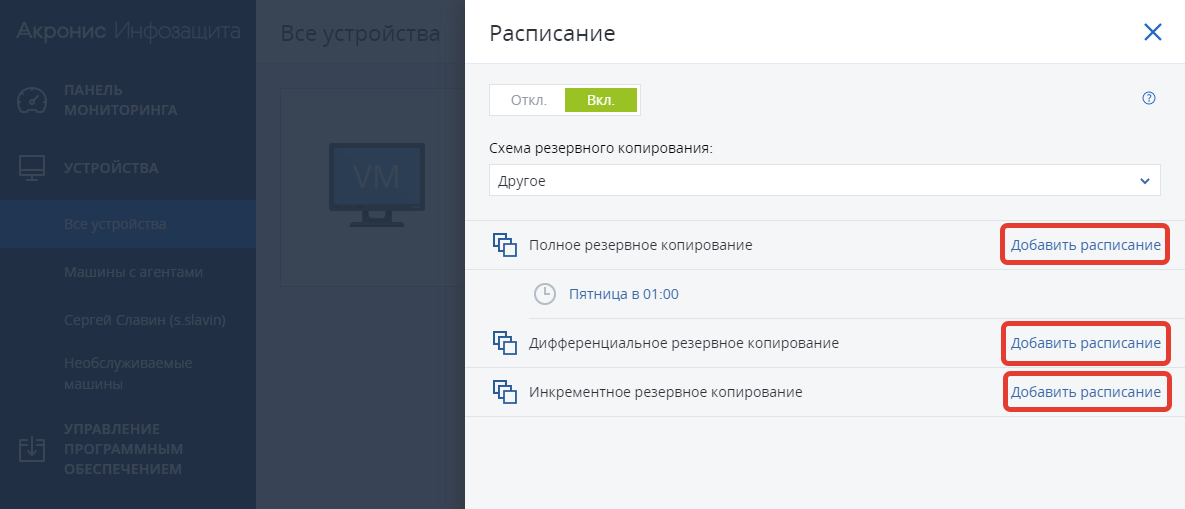Click the Полное резервное копирование label
1185x509 pixels.
click(x=641, y=245)
